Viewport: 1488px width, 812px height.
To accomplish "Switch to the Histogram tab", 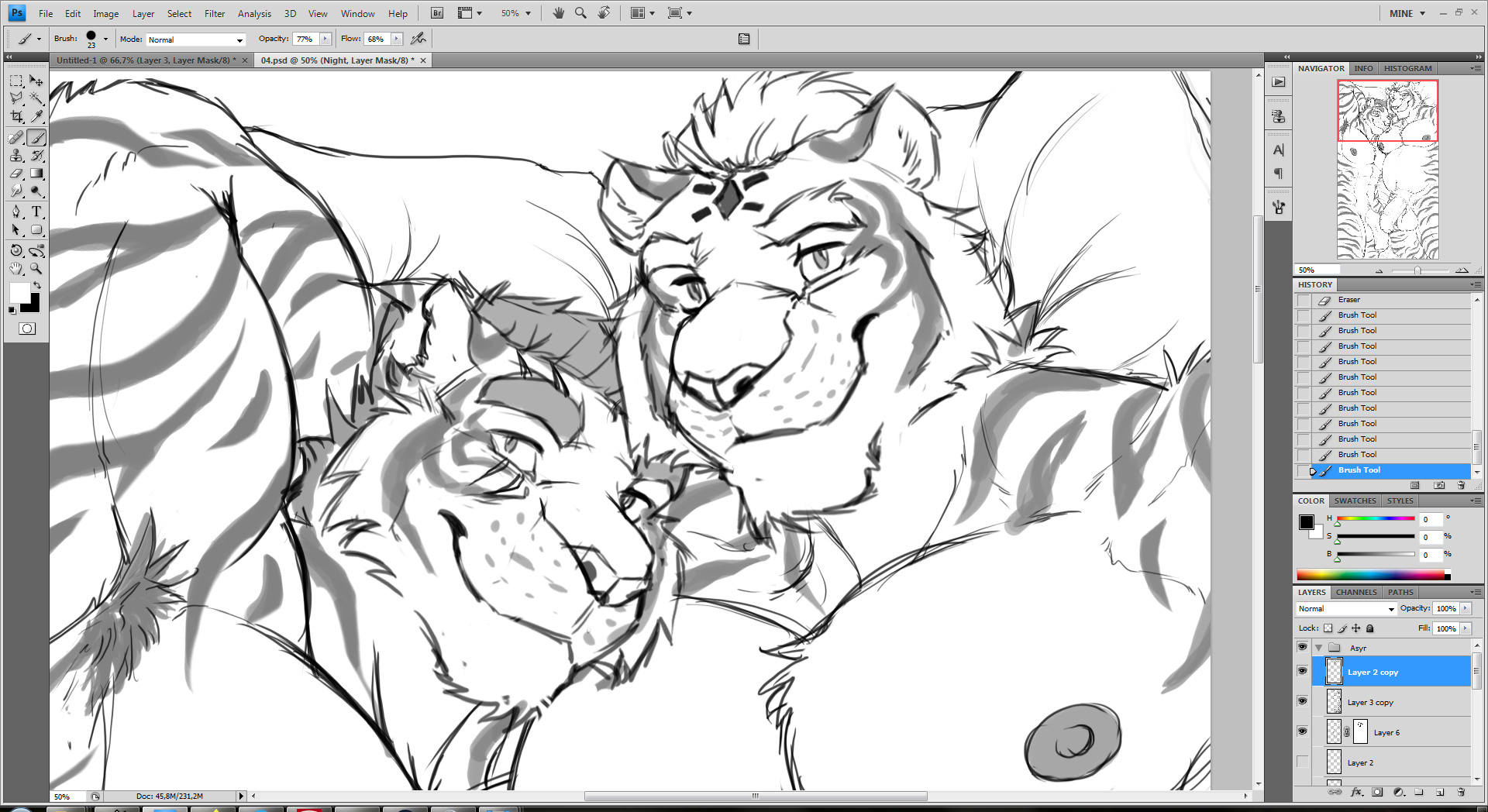I will click(1407, 68).
